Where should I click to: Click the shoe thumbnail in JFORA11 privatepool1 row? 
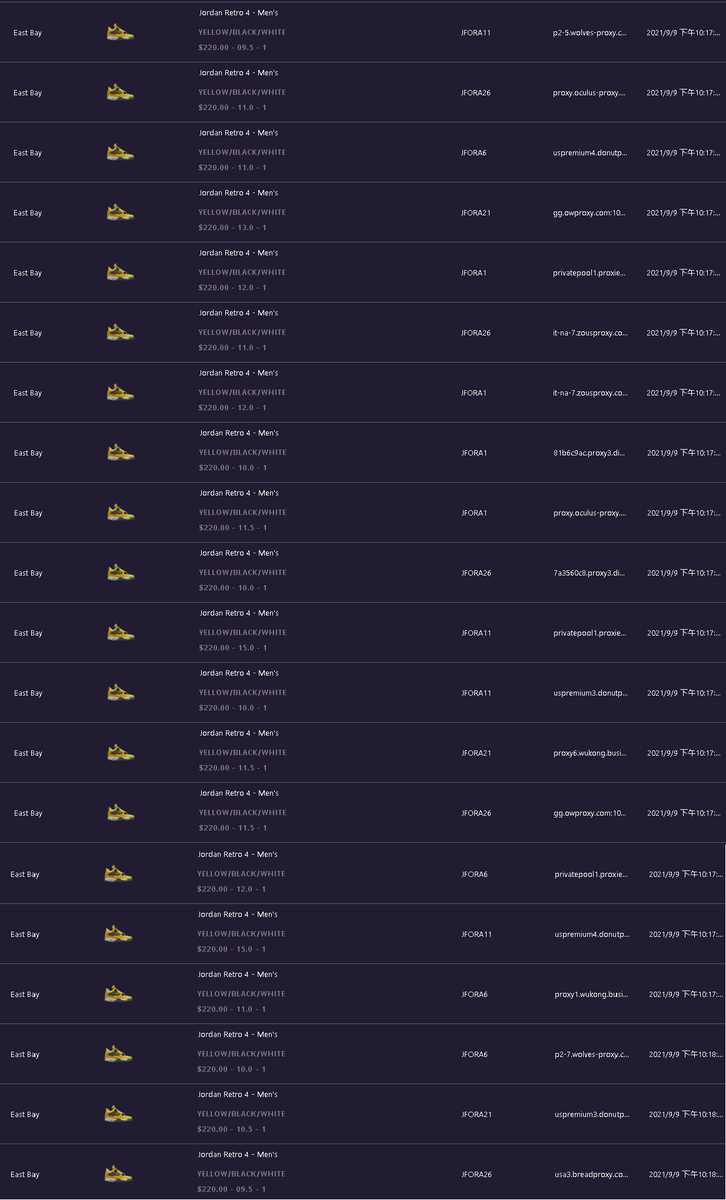tap(120, 633)
